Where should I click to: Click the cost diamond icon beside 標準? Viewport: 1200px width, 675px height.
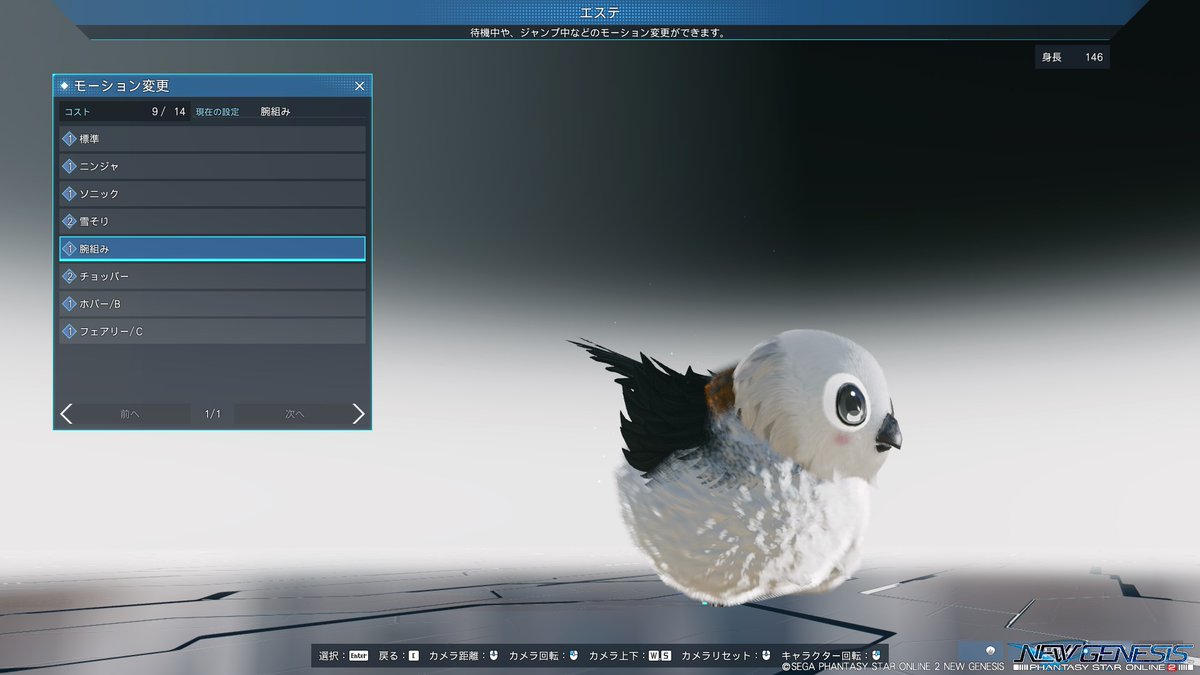(69, 139)
